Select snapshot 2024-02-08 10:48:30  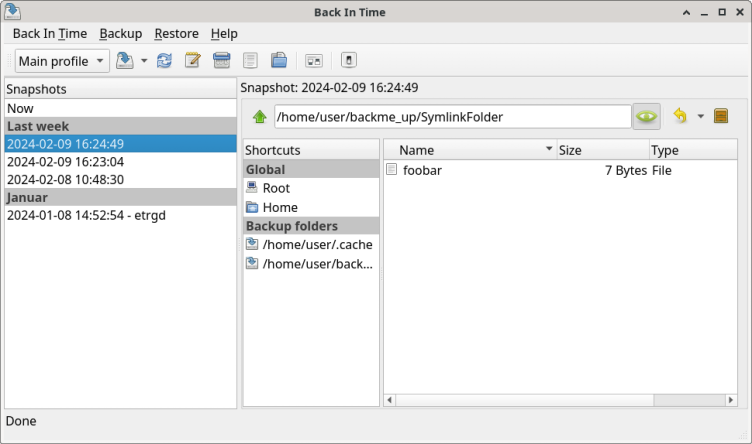pos(65,180)
